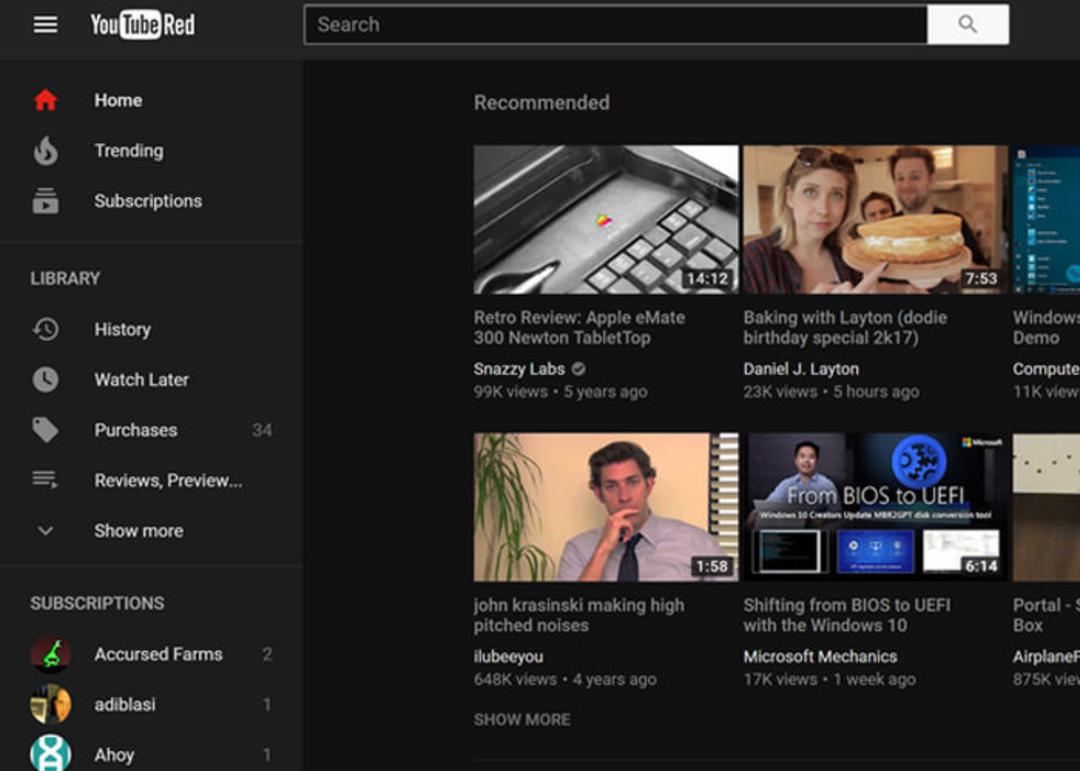This screenshot has height=771, width=1080.
Task: Click title Shifting from BIOS to UEFI
Action: click(847, 615)
